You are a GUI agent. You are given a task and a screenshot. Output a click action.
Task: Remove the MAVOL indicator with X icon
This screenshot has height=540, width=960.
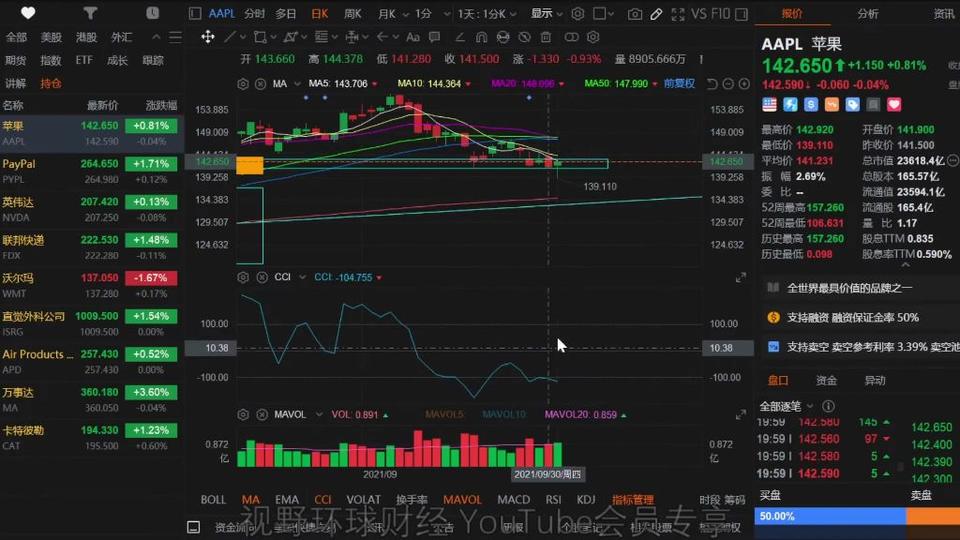click(262, 414)
